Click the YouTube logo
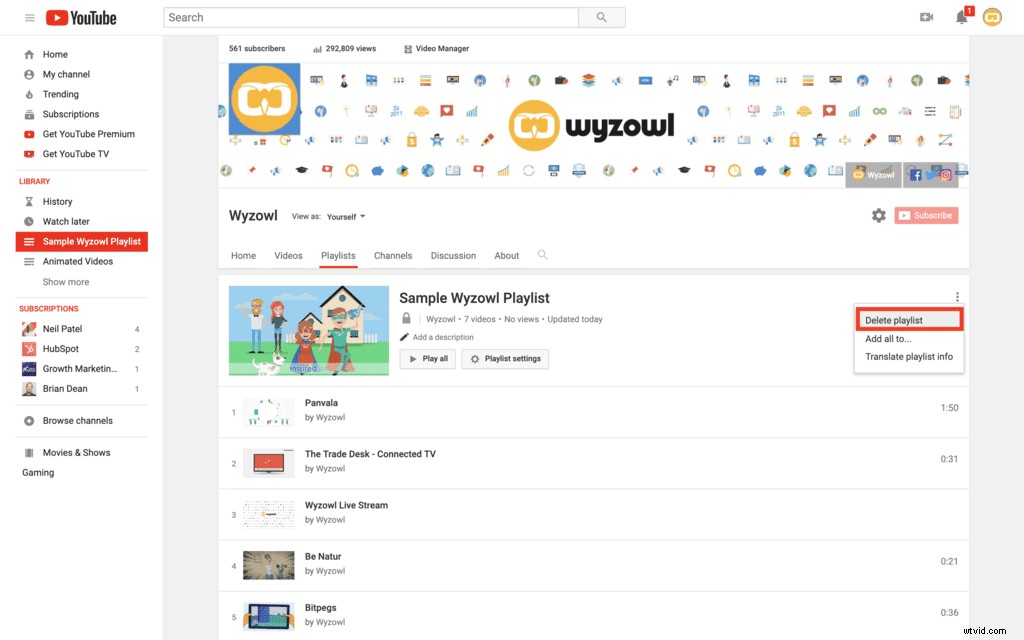Screen dimensions: 1024x640 81,18
